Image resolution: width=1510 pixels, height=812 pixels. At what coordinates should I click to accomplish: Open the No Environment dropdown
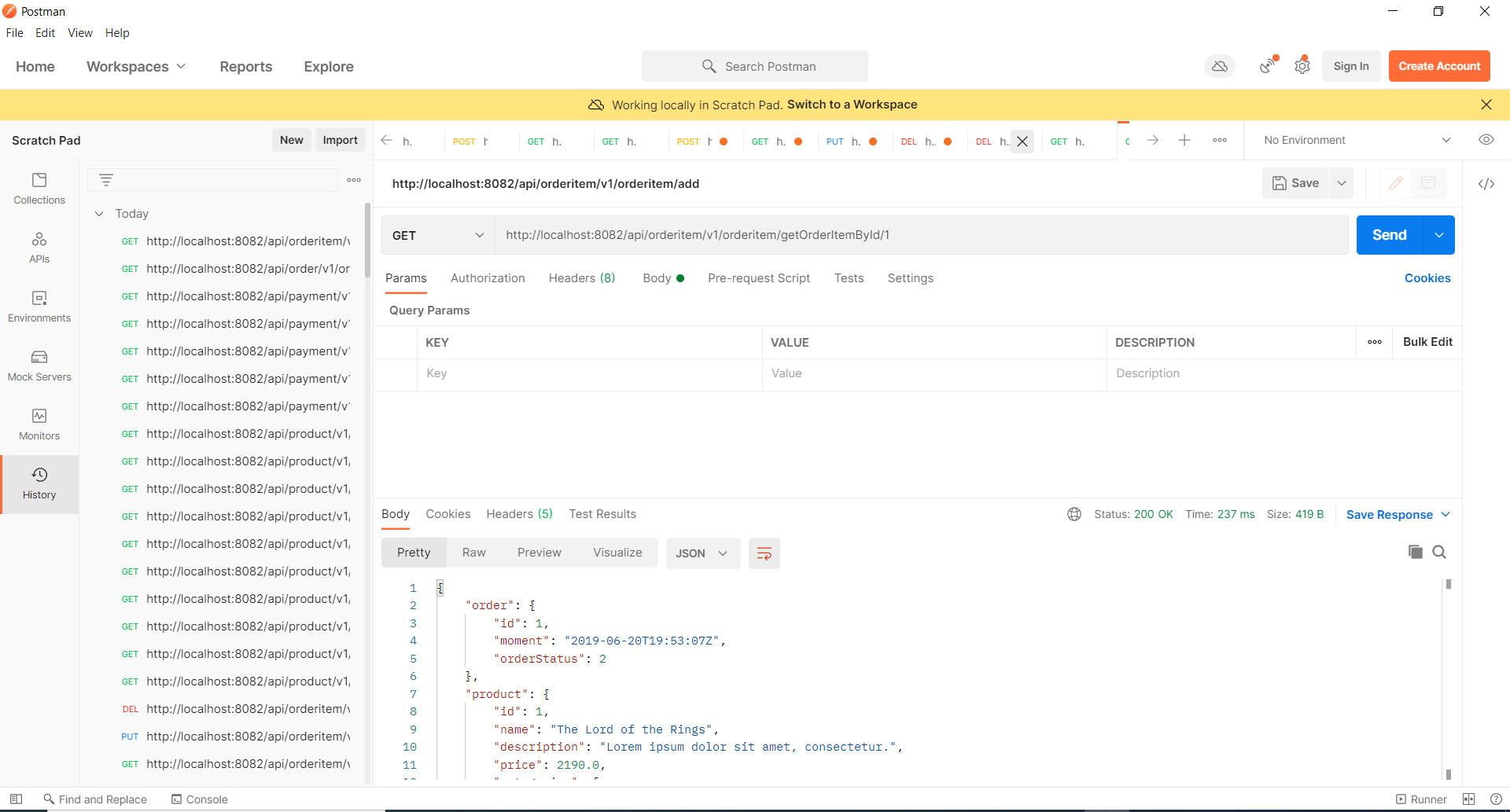point(1357,140)
